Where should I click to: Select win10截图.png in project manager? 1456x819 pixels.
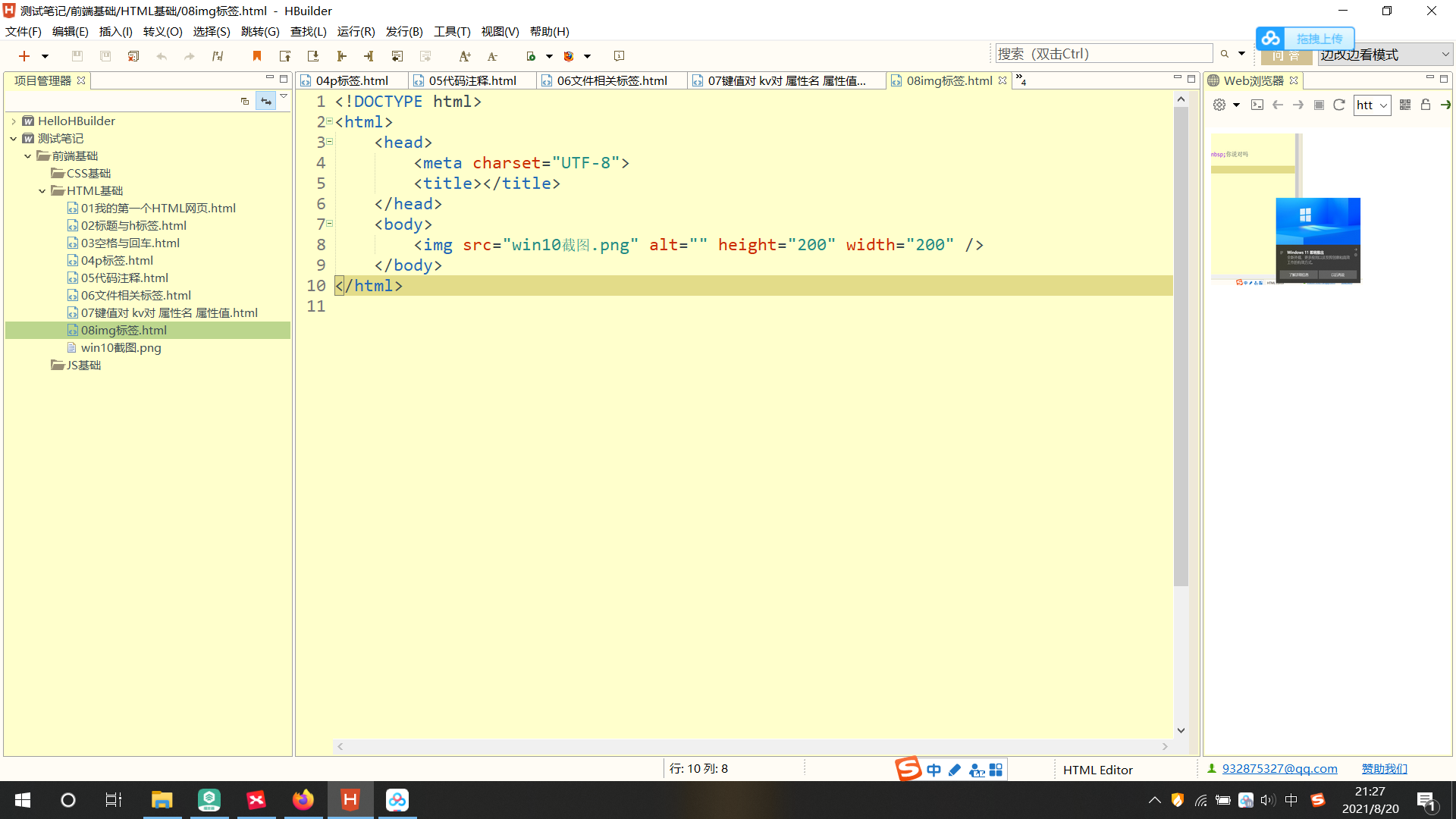[x=121, y=347]
